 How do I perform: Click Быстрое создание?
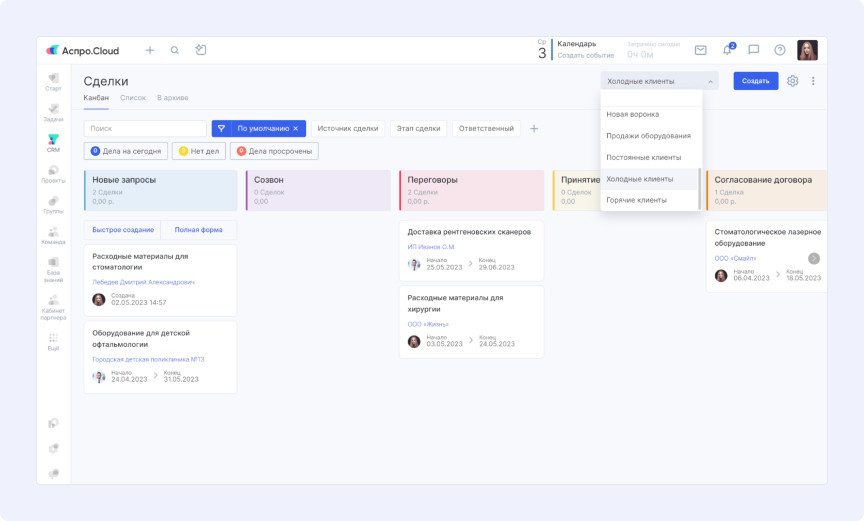pos(123,230)
